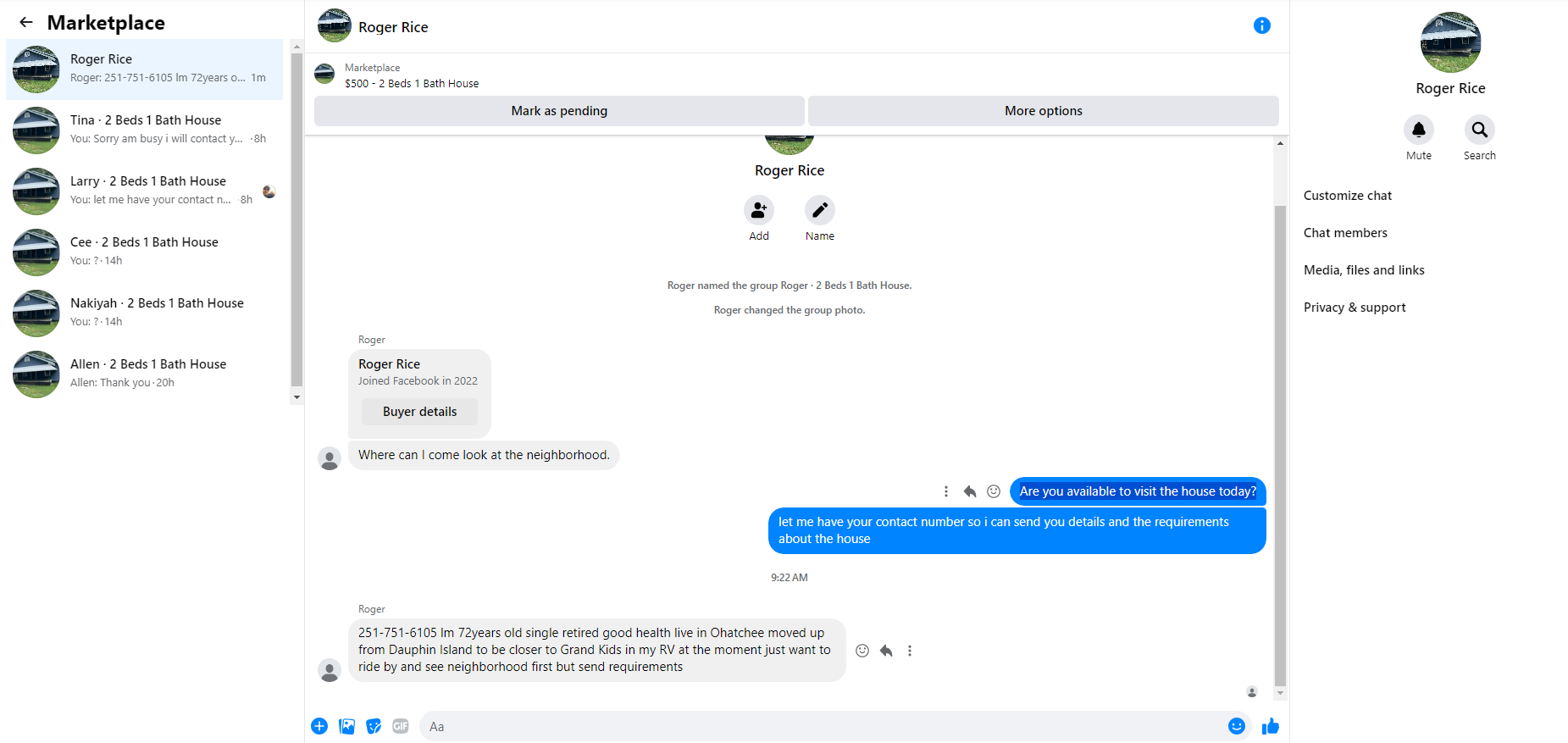Screen dimensions: 1568x743
Task: Open conversation information via the blue info icon
Action: [1261, 25]
